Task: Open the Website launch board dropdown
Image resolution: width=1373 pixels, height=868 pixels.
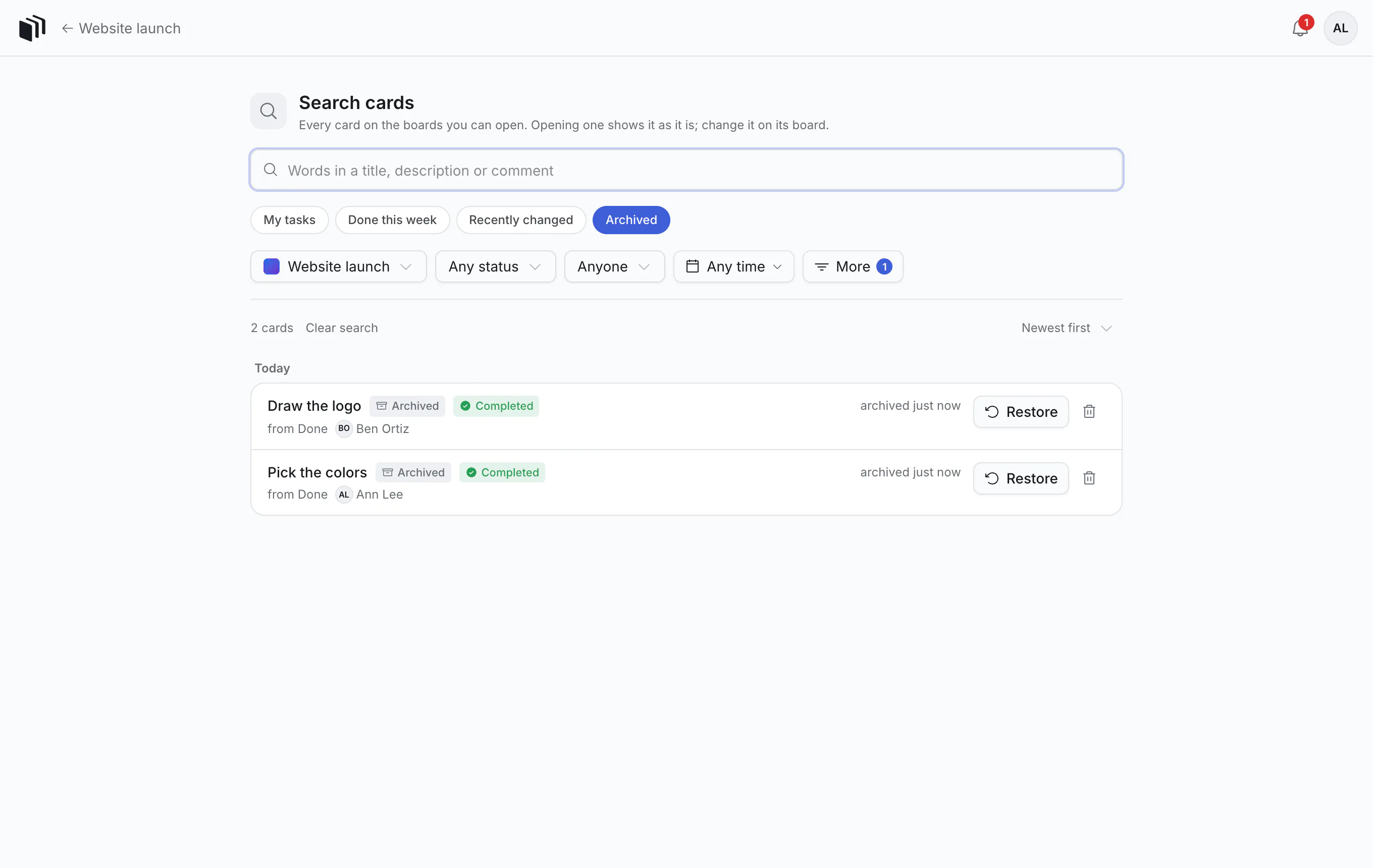Action: point(338,266)
